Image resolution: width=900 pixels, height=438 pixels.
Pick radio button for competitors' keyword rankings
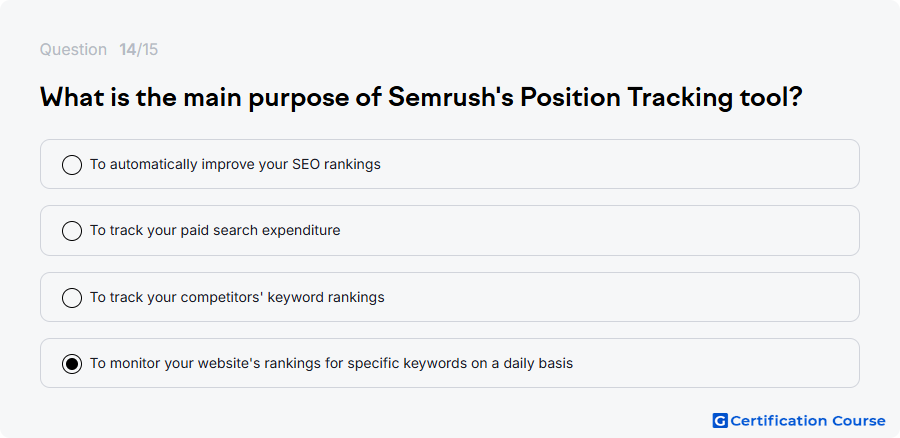[72, 298]
